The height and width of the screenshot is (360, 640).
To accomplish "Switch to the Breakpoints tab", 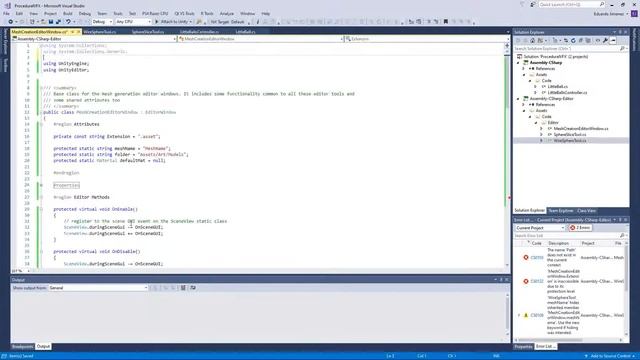I will [22, 347].
